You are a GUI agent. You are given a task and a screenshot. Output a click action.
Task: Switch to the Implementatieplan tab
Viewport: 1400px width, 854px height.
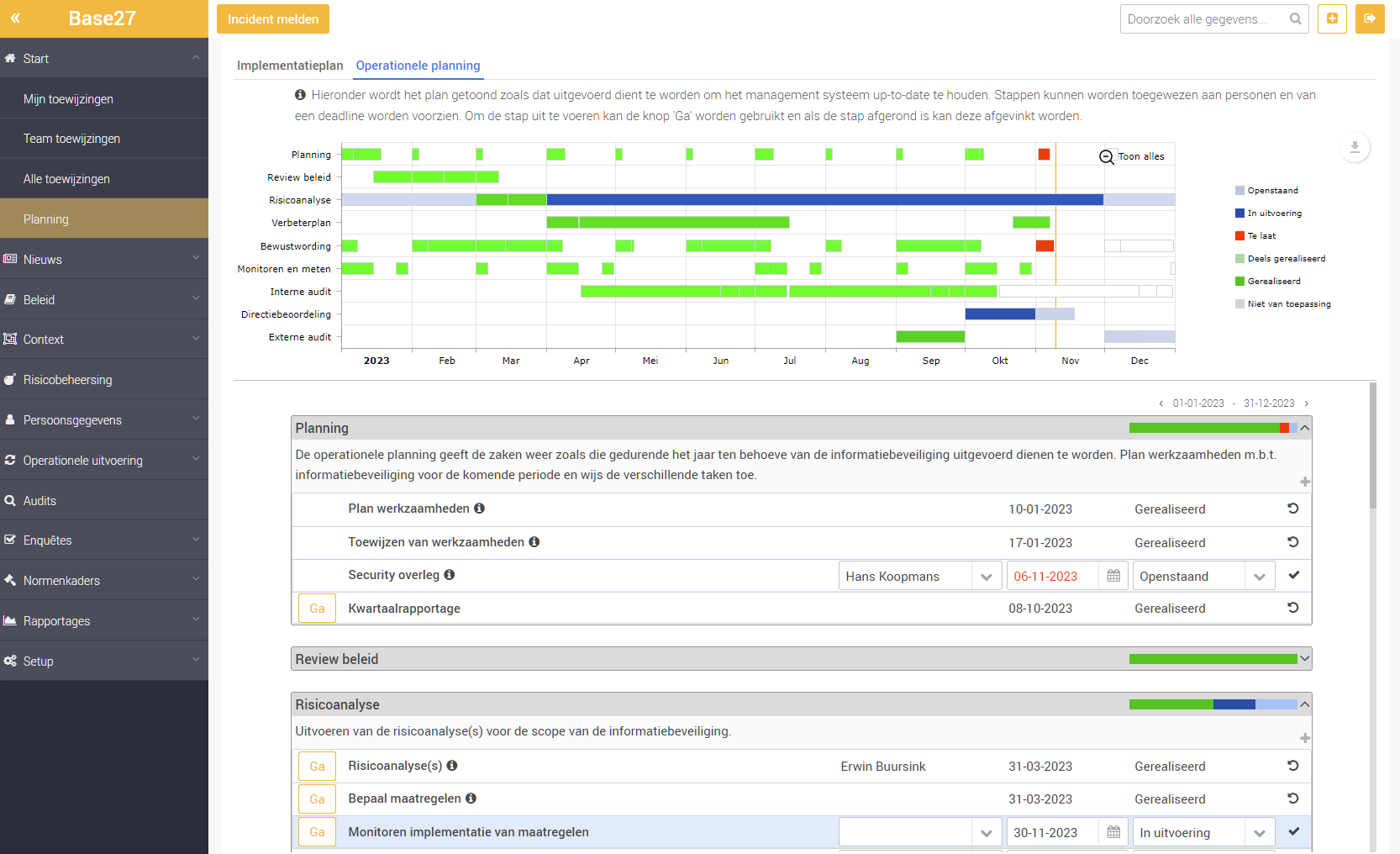tap(290, 66)
